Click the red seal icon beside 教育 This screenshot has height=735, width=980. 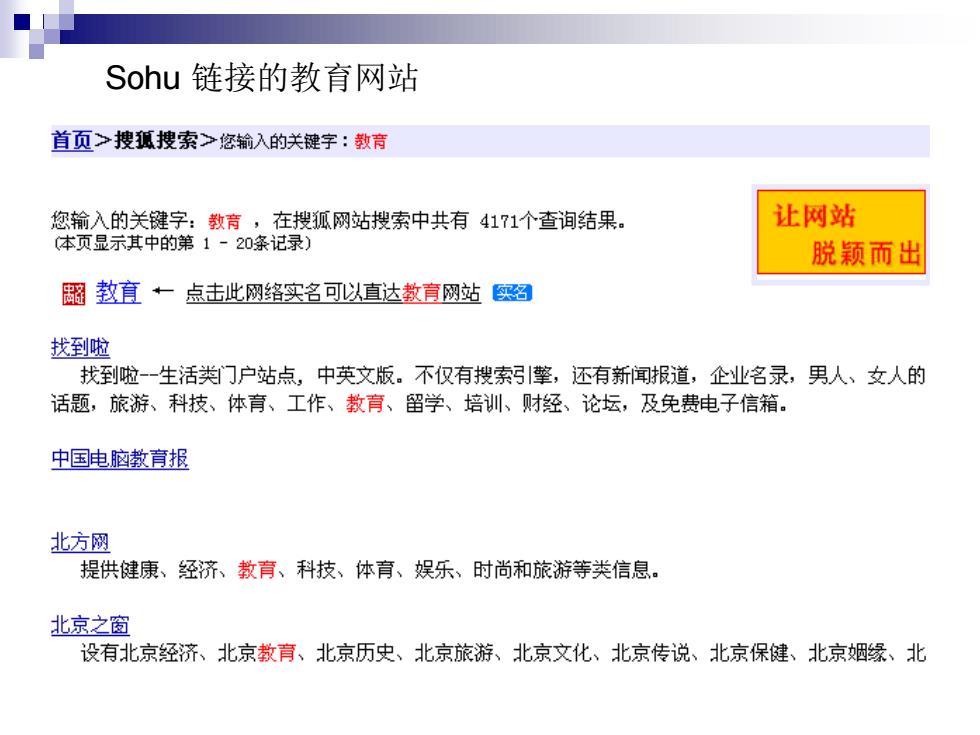[x=73, y=294]
